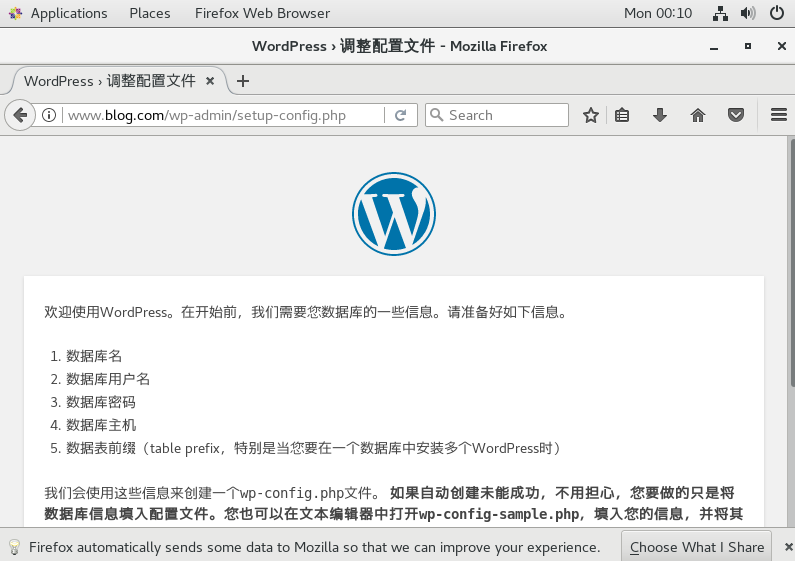Dismiss the Firefox data notification bar
795x561 pixels.
(788, 547)
